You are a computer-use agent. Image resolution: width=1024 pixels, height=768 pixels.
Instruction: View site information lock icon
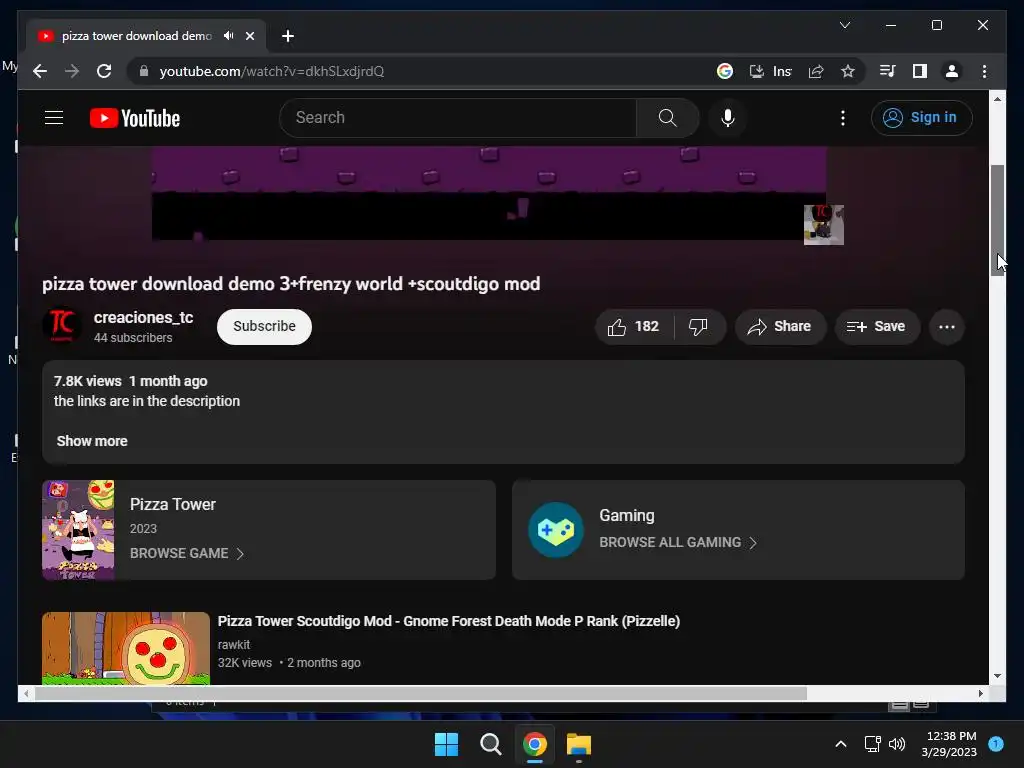(144, 71)
